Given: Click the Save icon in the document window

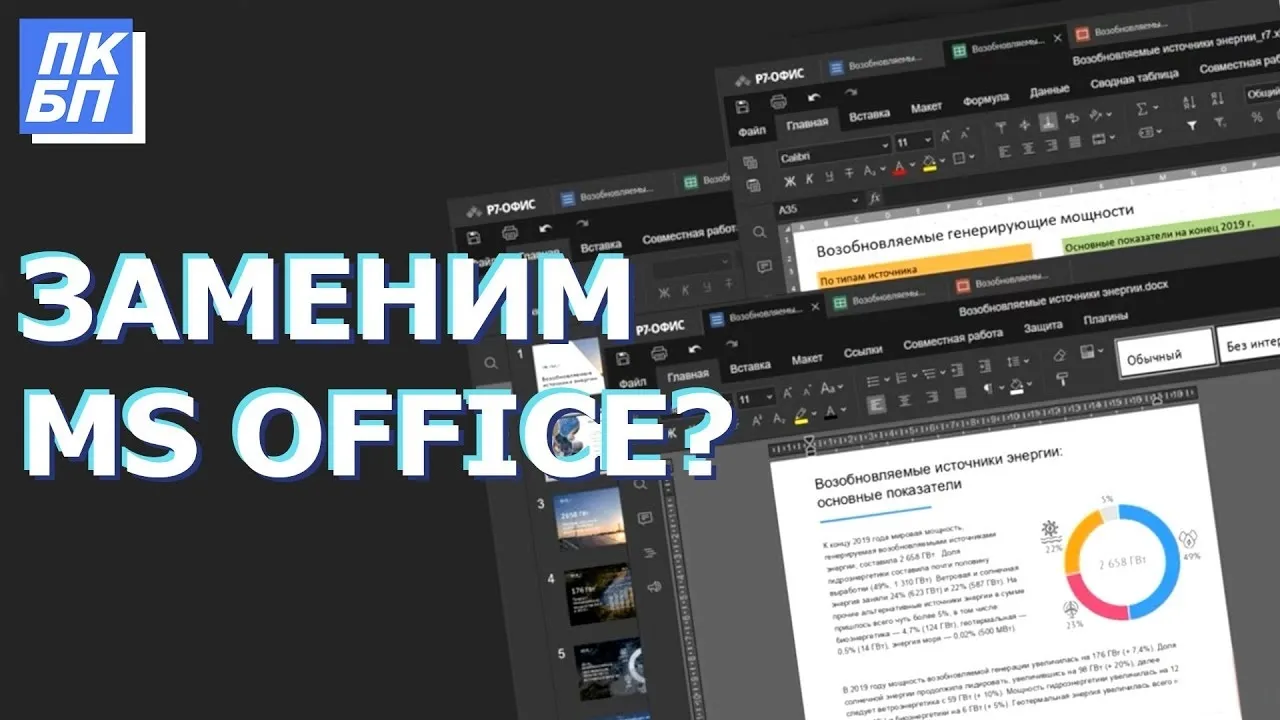Looking at the screenshot, I should click(x=623, y=359).
